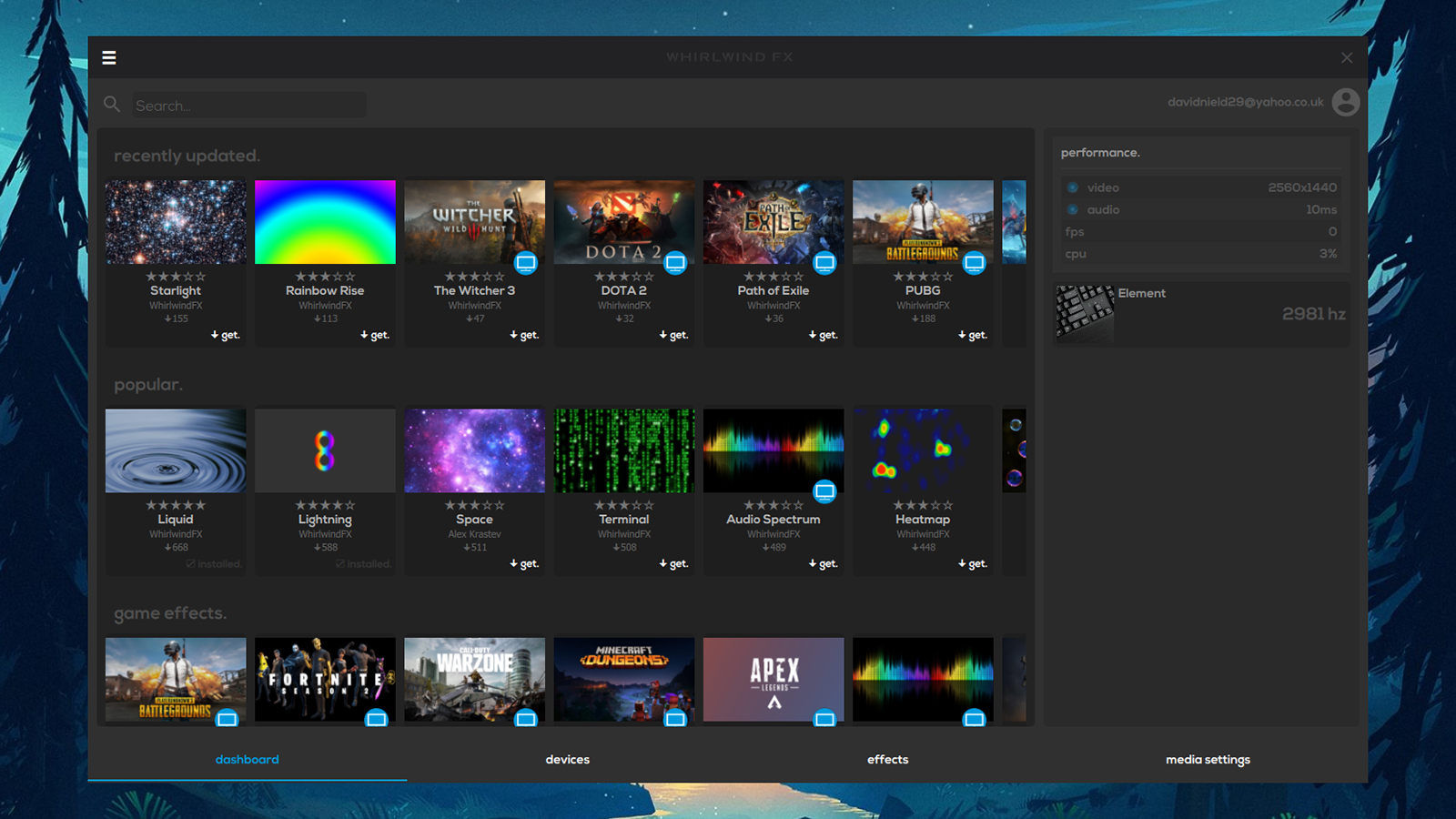Open the user account avatar
Screen dimensions: 1456x819
(1346, 102)
